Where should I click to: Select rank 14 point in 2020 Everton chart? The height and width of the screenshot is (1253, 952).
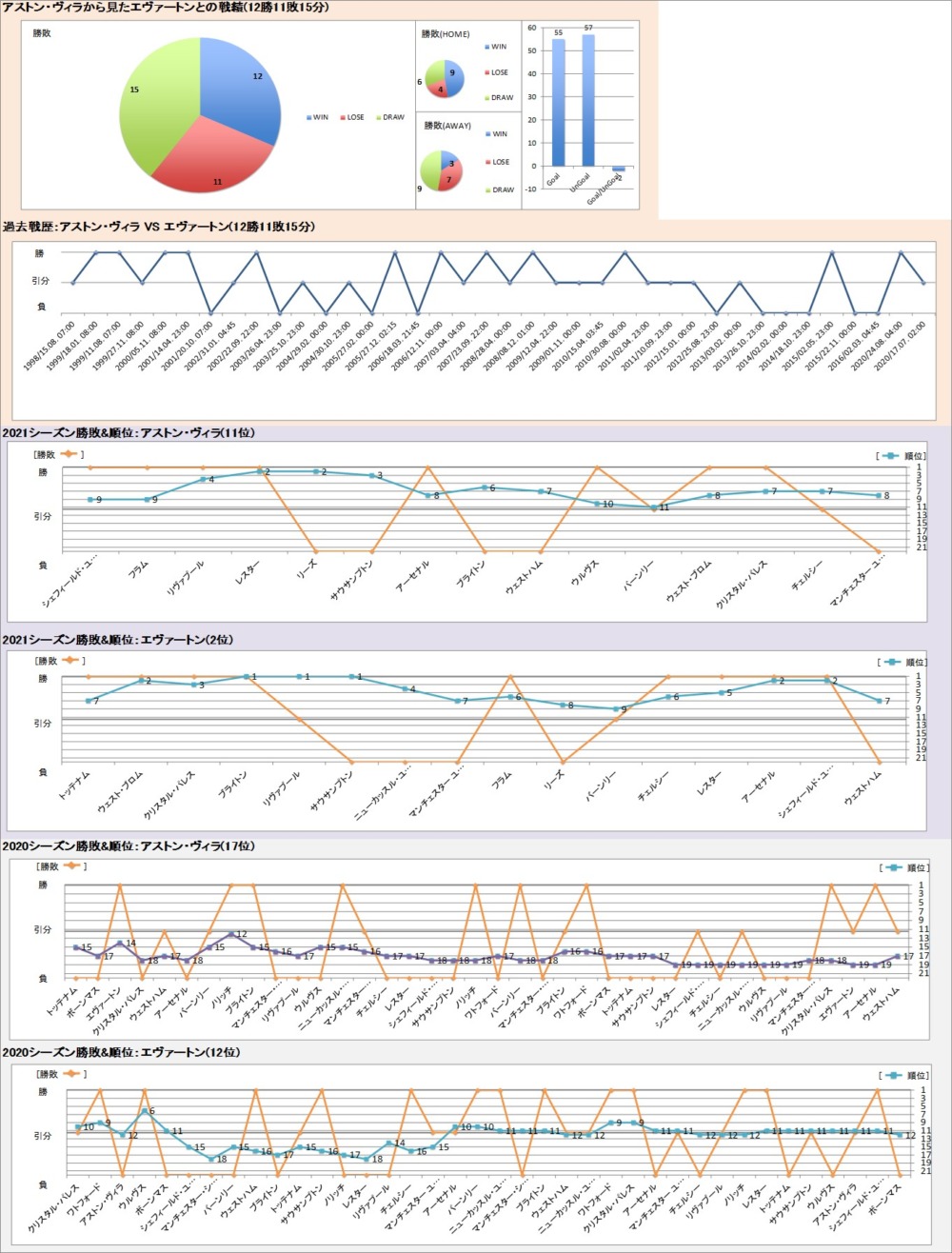pyautogui.click(x=388, y=1143)
